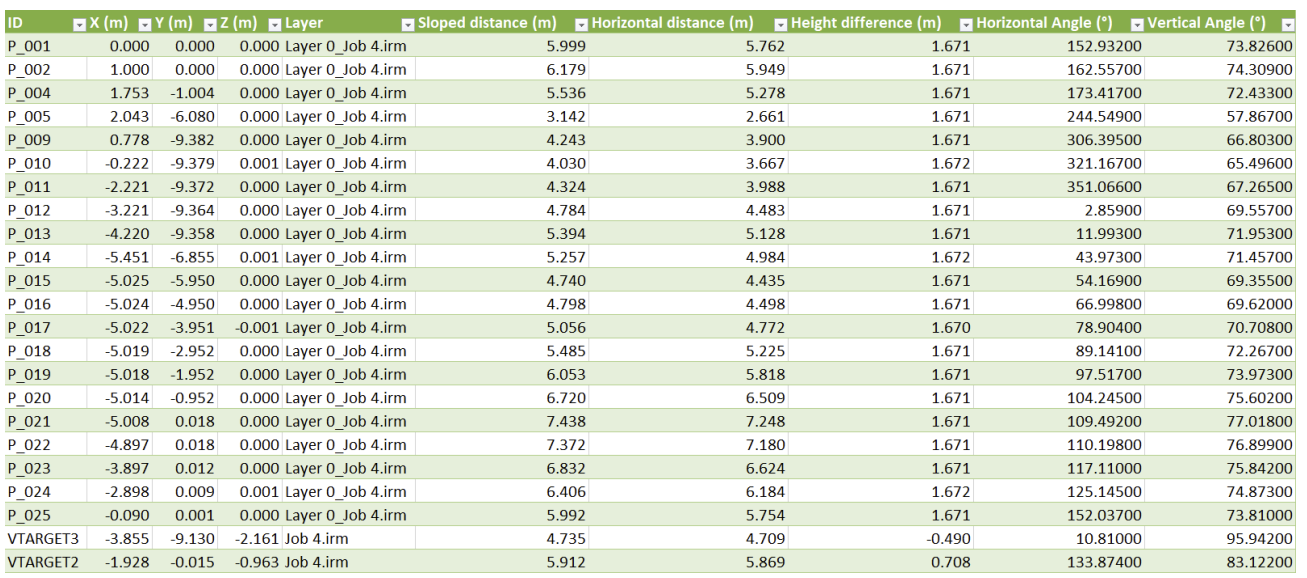Open the Layer column filter dropdown
Viewport: 1307px width, 578px height.
pos(407,23)
